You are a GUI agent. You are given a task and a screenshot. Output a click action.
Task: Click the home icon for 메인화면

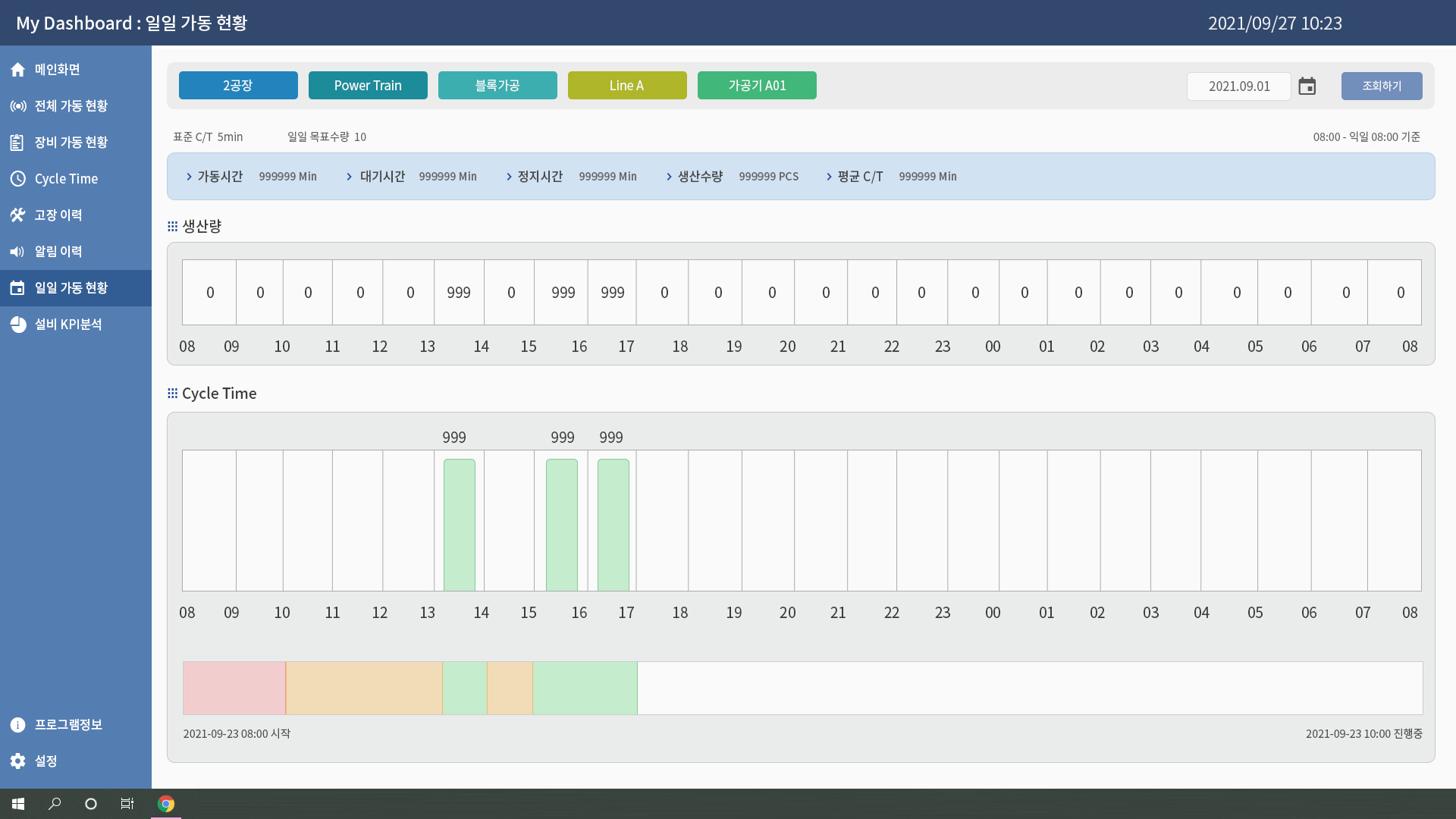click(x=18, y=70)
